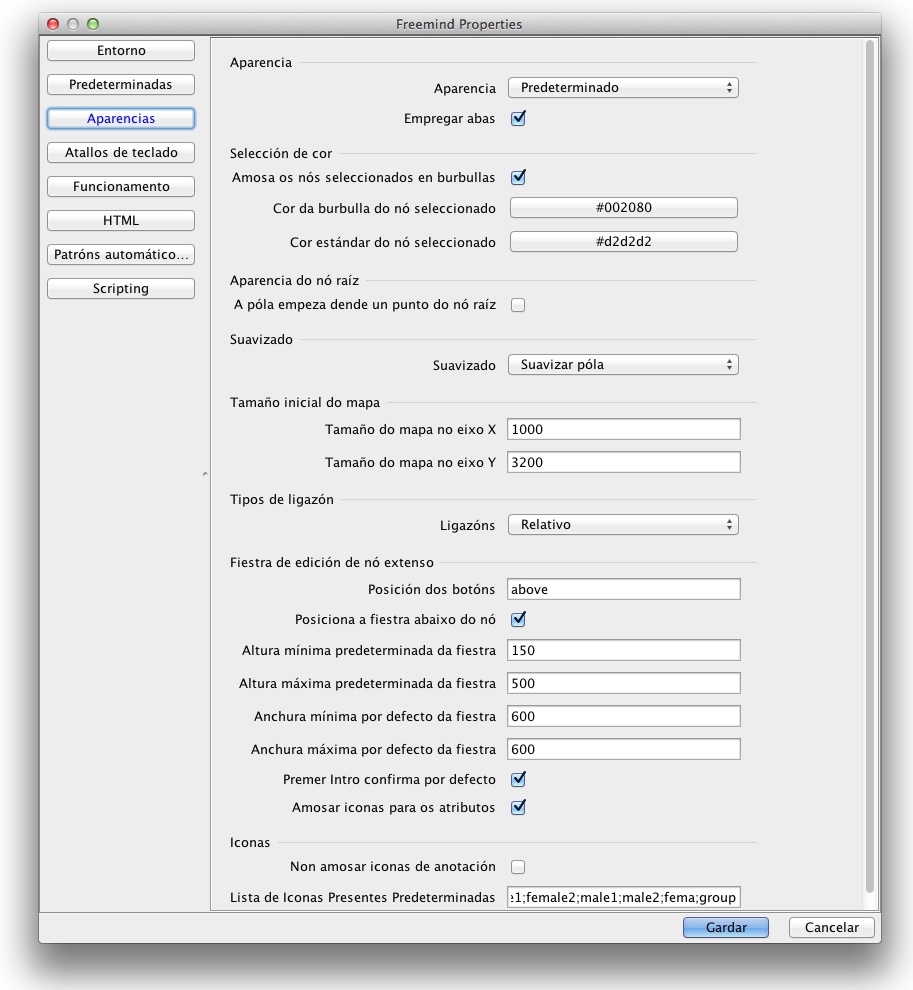This screenshot has height=990, width=913.
Task: Click the Tamaño do mapa no eixo X field
Action: 623,428
